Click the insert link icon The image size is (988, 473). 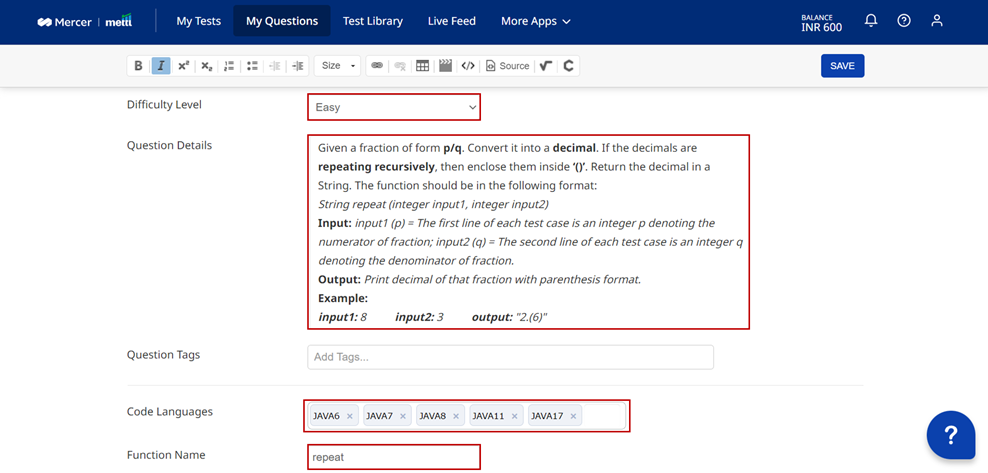tap(377, 66)
